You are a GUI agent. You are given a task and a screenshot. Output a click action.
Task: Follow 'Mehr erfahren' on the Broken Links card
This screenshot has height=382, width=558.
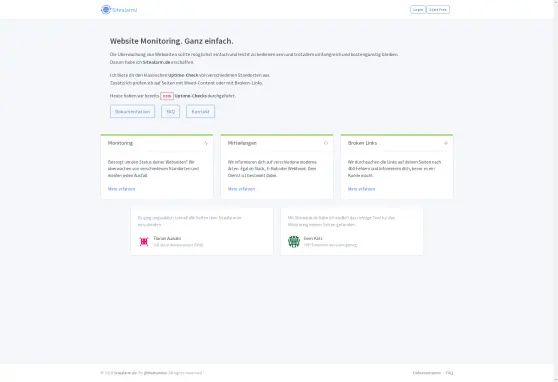(361, 189)
